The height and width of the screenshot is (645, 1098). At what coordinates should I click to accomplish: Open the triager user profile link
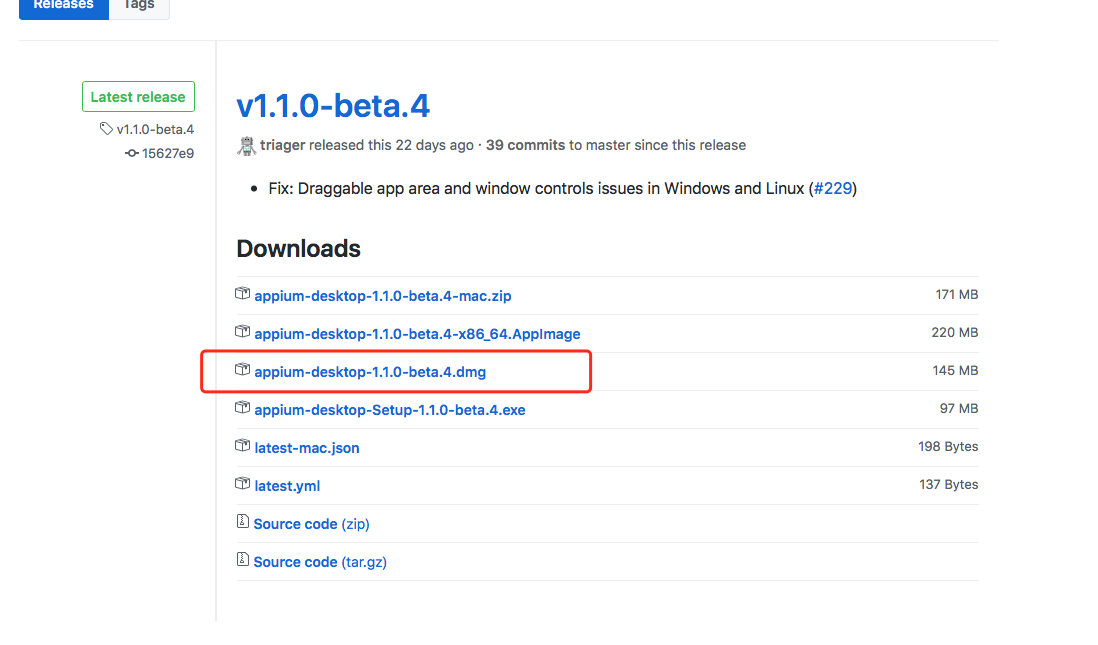(282, 145)
